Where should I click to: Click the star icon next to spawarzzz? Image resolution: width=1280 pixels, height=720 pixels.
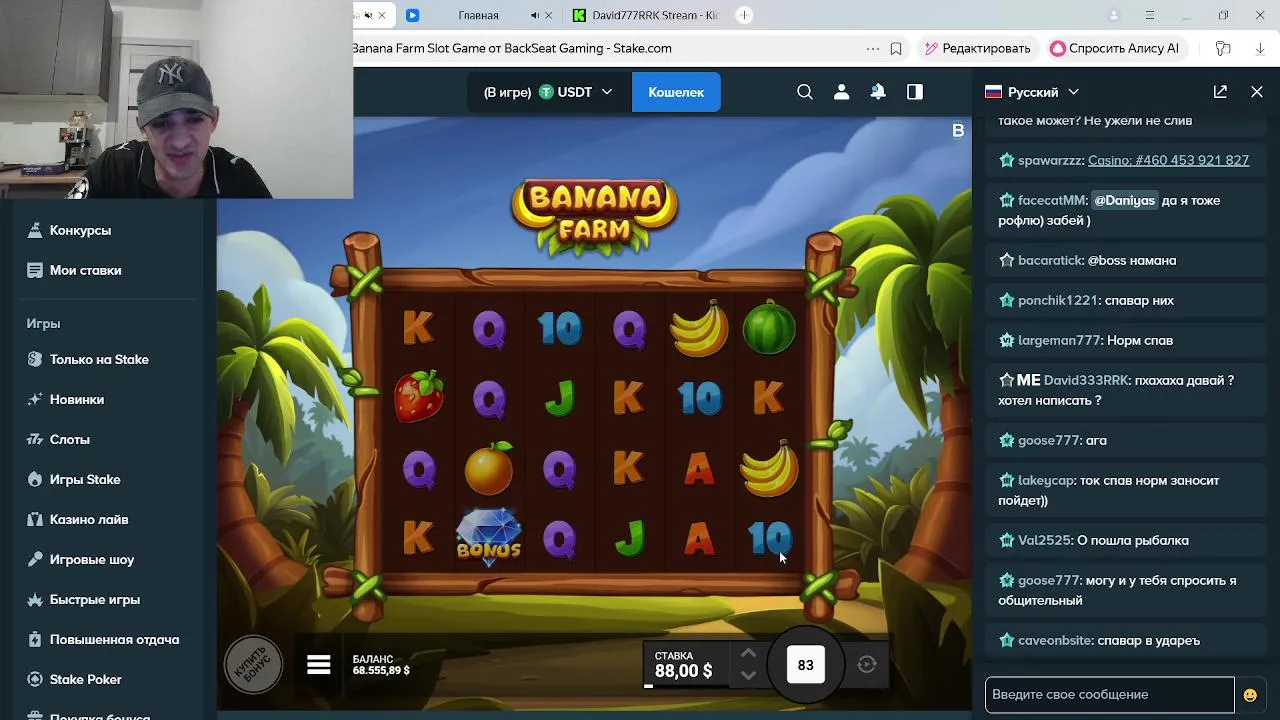pyautogui.click(x=1006, y=160)
